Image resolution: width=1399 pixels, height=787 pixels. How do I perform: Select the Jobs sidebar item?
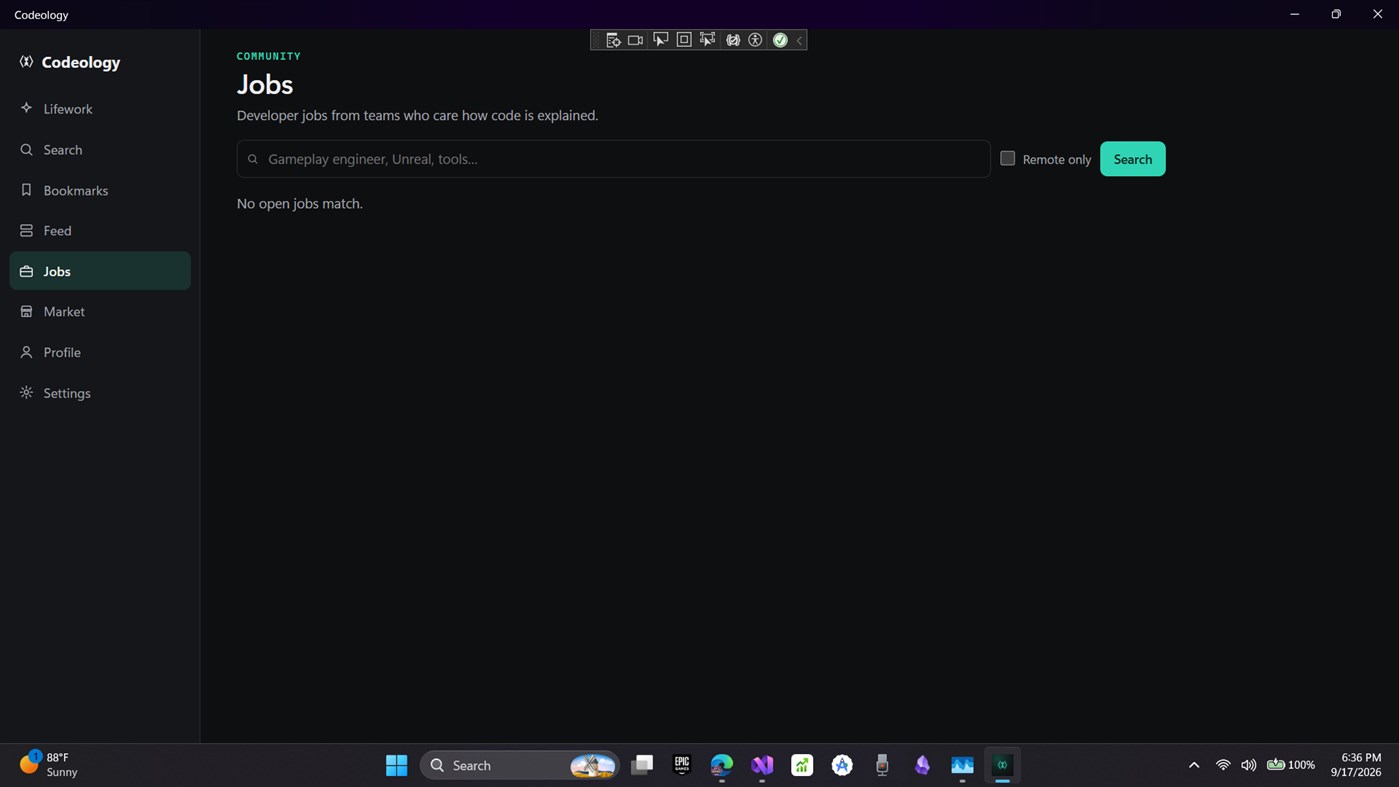(x=100, y=271)
